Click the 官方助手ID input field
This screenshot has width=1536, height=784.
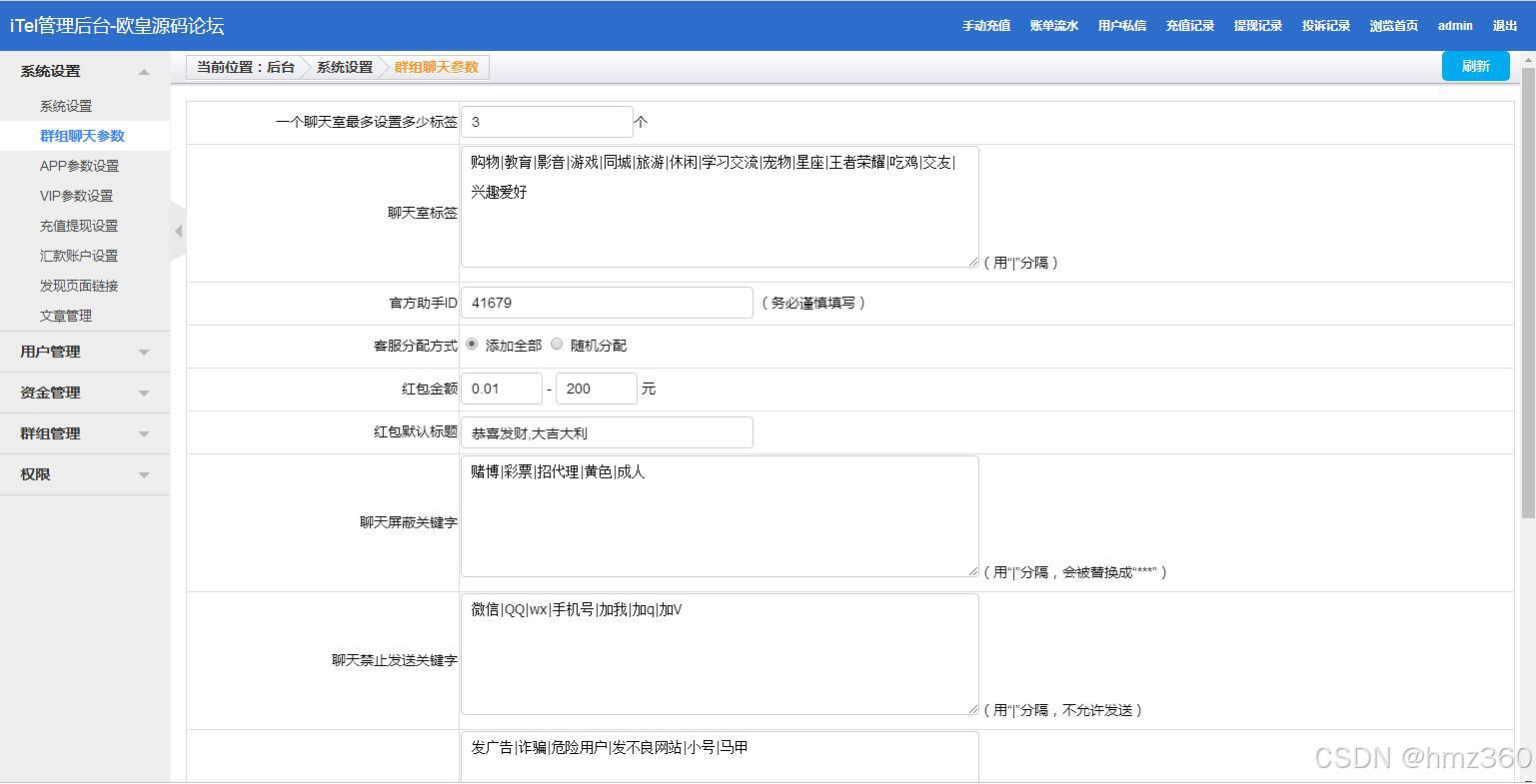pos(606,302)
